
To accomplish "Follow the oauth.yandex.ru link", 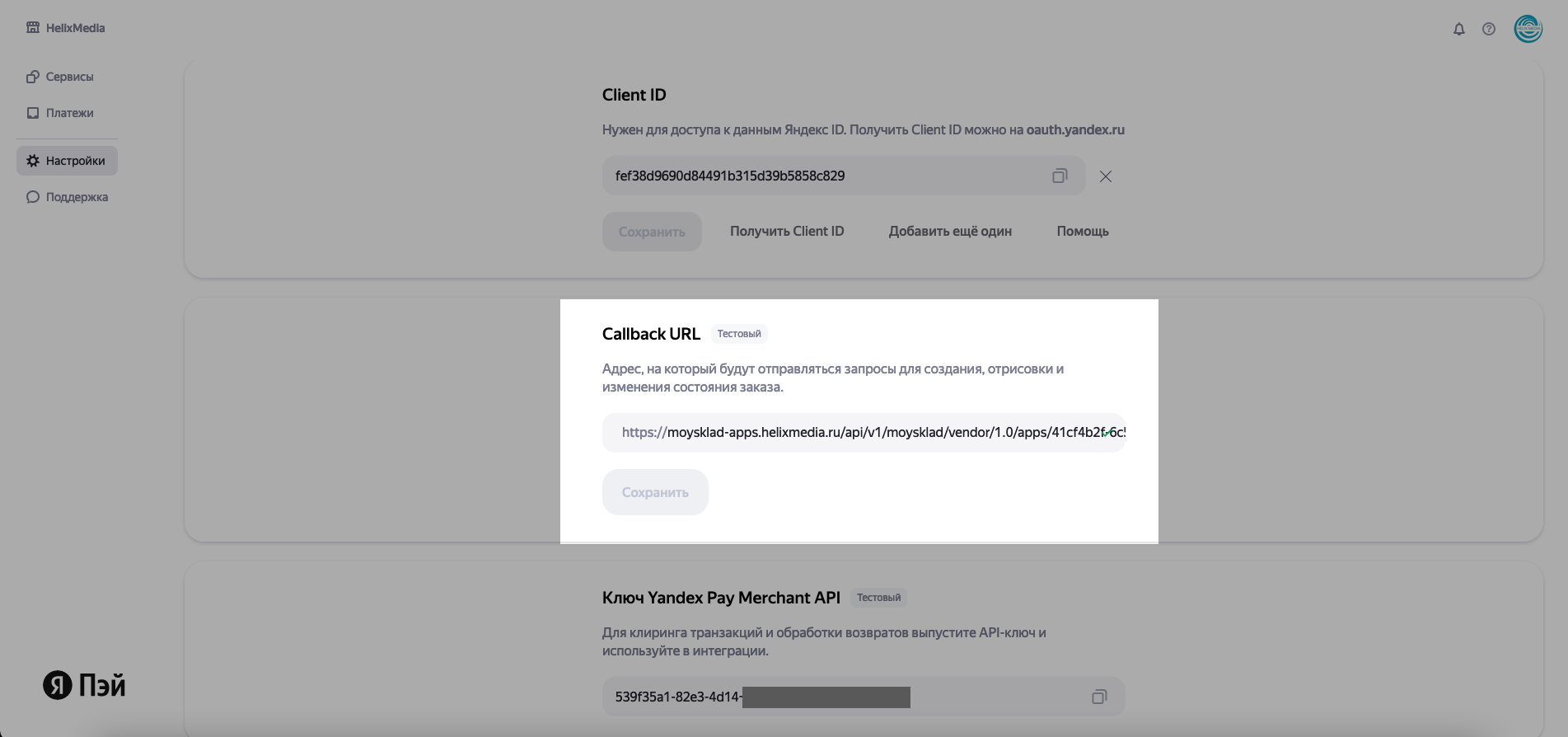I will coord(1075,129).
